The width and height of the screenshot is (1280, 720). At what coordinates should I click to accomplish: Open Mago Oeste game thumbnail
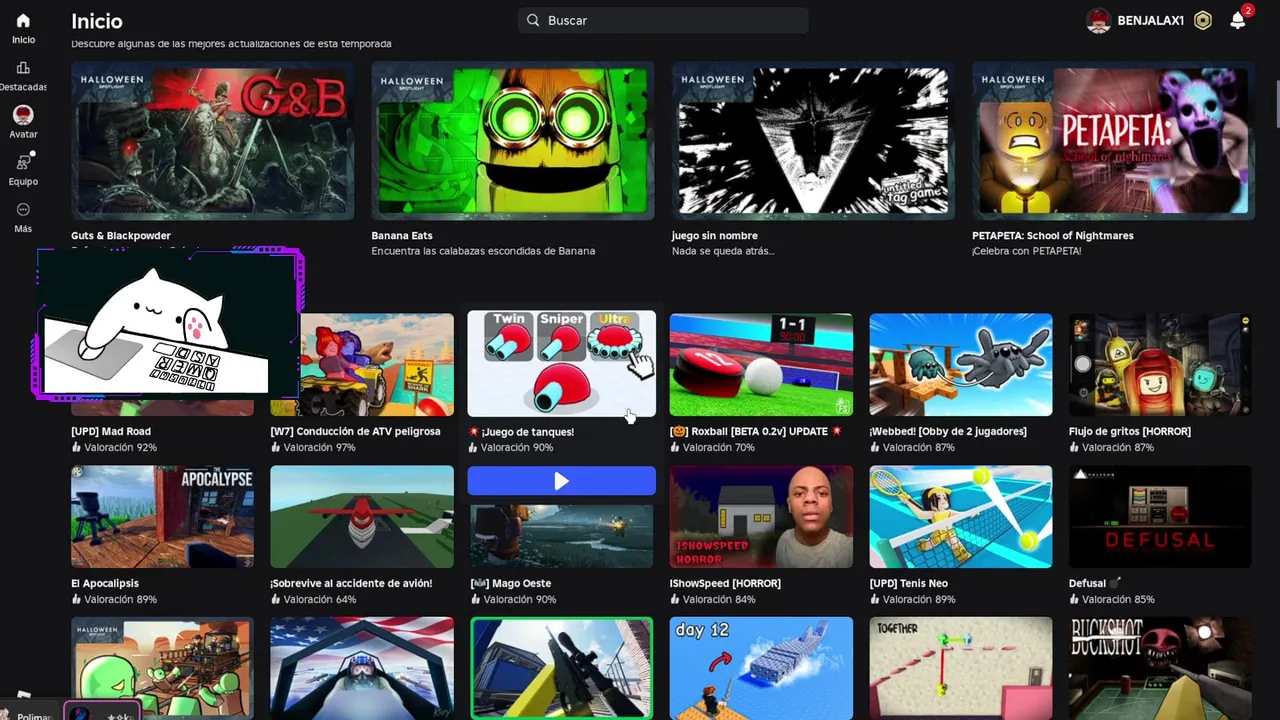click(x=561, y=534)
